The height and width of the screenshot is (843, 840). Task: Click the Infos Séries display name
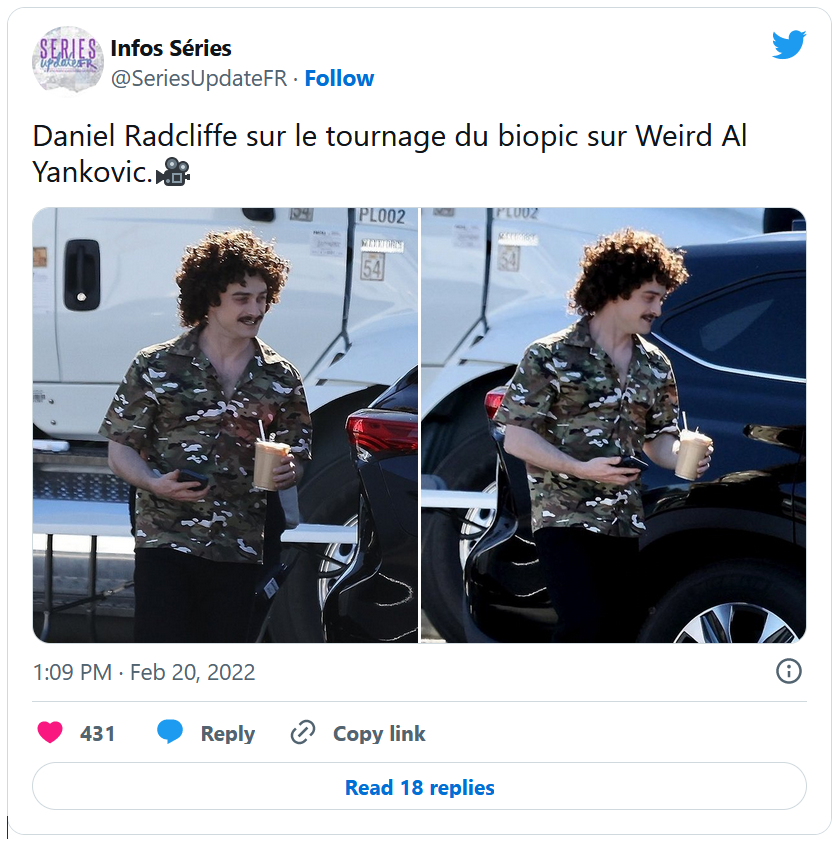[171, 48]
